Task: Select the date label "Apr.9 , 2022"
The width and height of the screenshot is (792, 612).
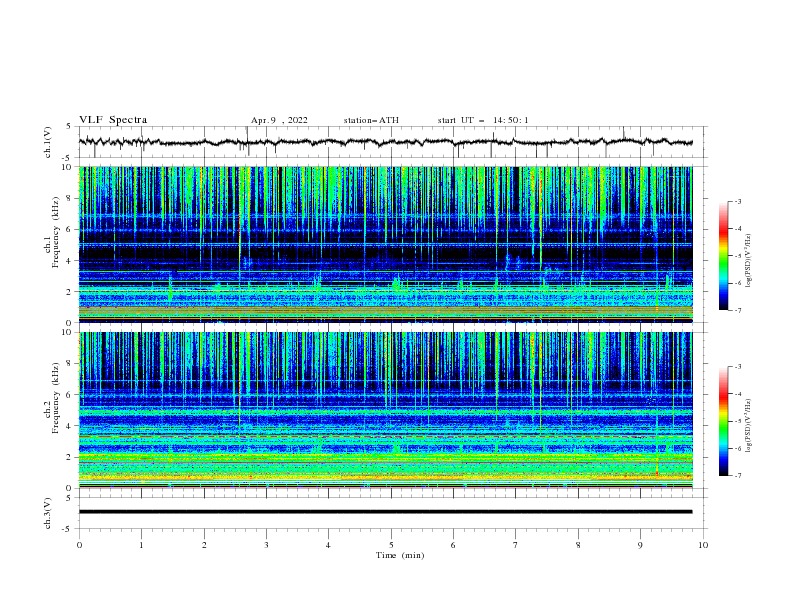Action: click(x=279, y=120)
